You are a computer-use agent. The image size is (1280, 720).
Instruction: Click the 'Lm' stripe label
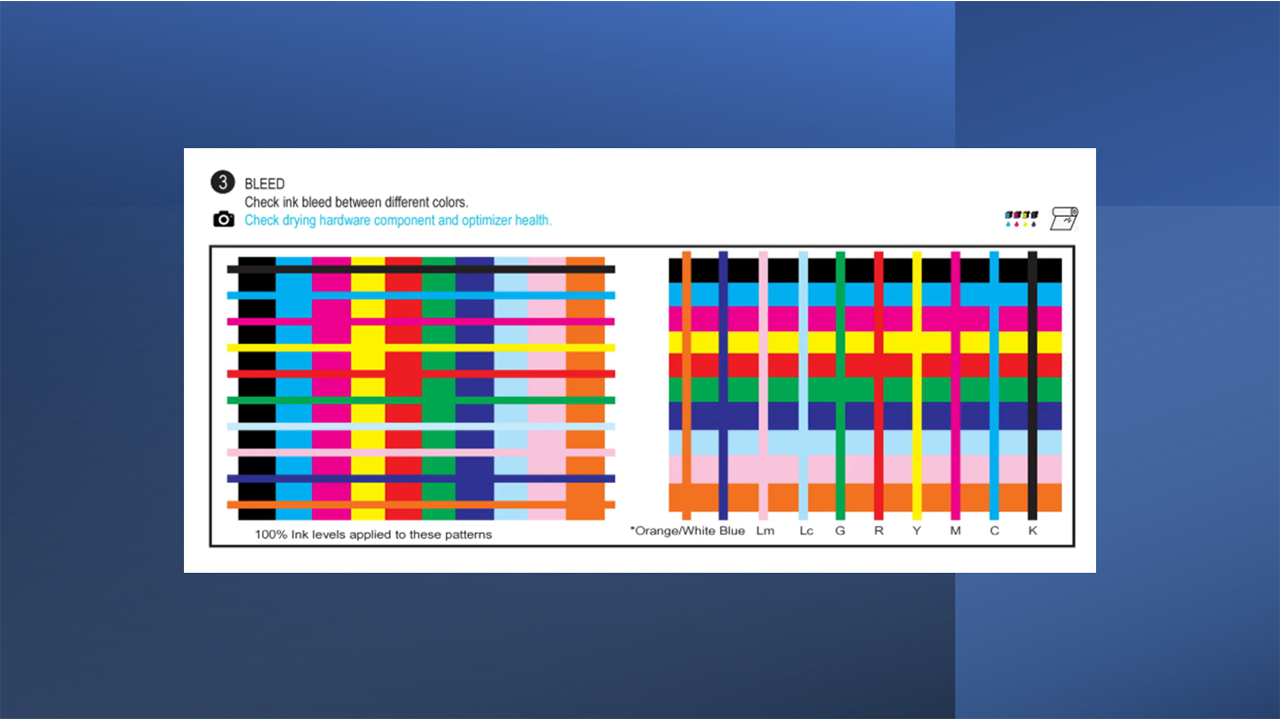tap(765, 531)
